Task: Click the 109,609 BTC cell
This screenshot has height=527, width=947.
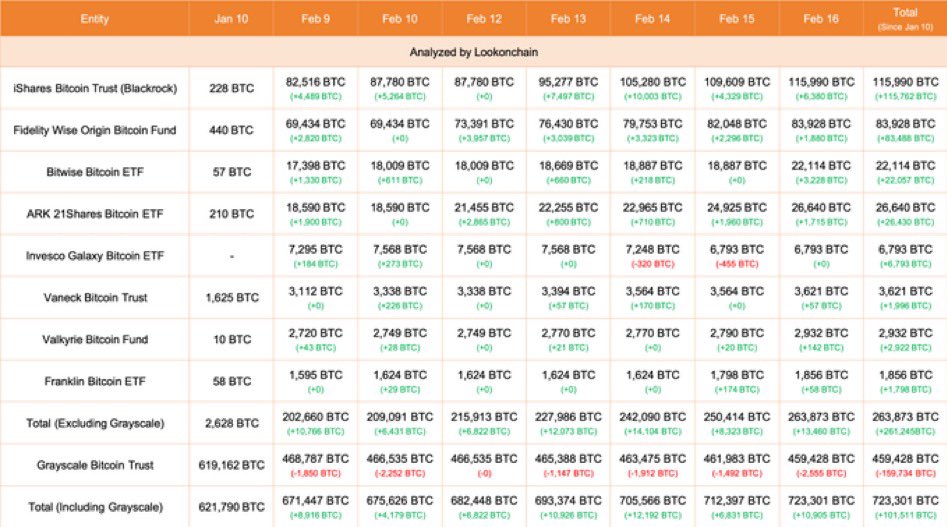Action: click(x=737, y=88)
